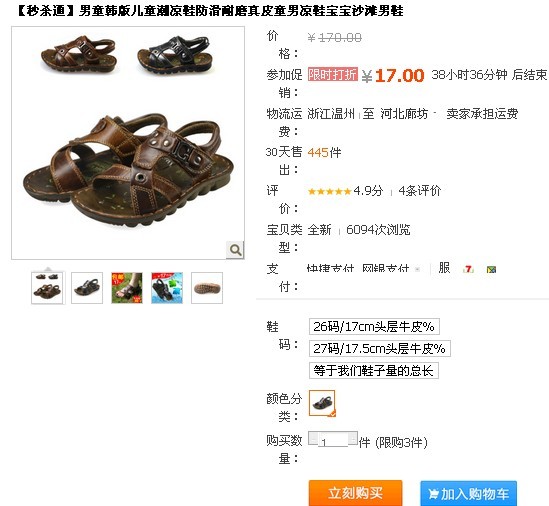Choose the selected sandal color swatch
Viewport: 549px width, 506px height.
(322, 403)
